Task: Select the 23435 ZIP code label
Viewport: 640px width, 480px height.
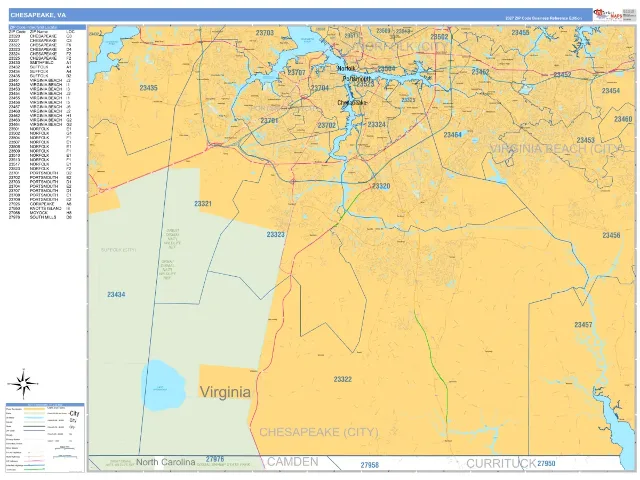Action: (148, 88)
